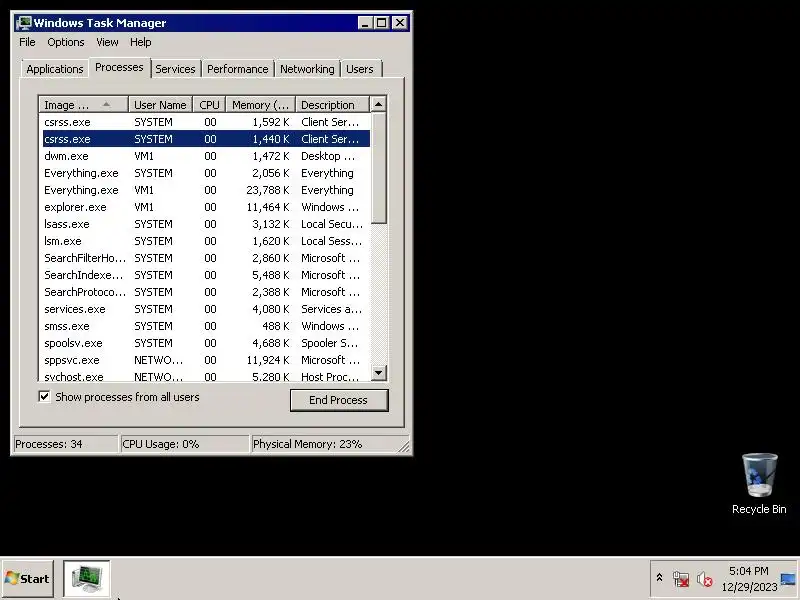This screenshot has width=800, height=600.
Task: Select Everything.exe run by SYSTEM
Action: pos(206,173)
